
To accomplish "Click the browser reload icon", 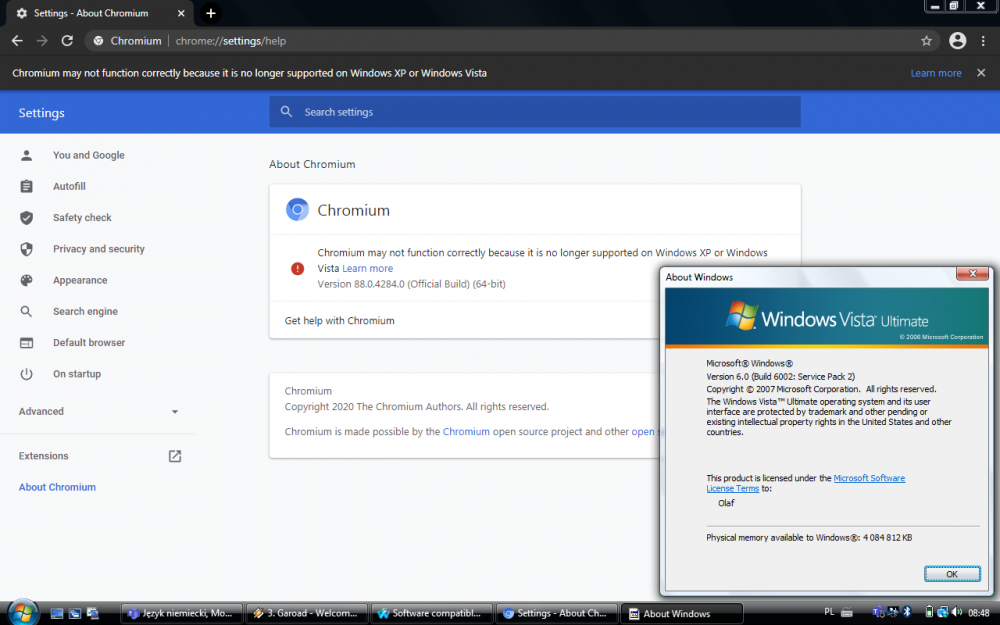I will pyautogui.click(x=67, y=41).
